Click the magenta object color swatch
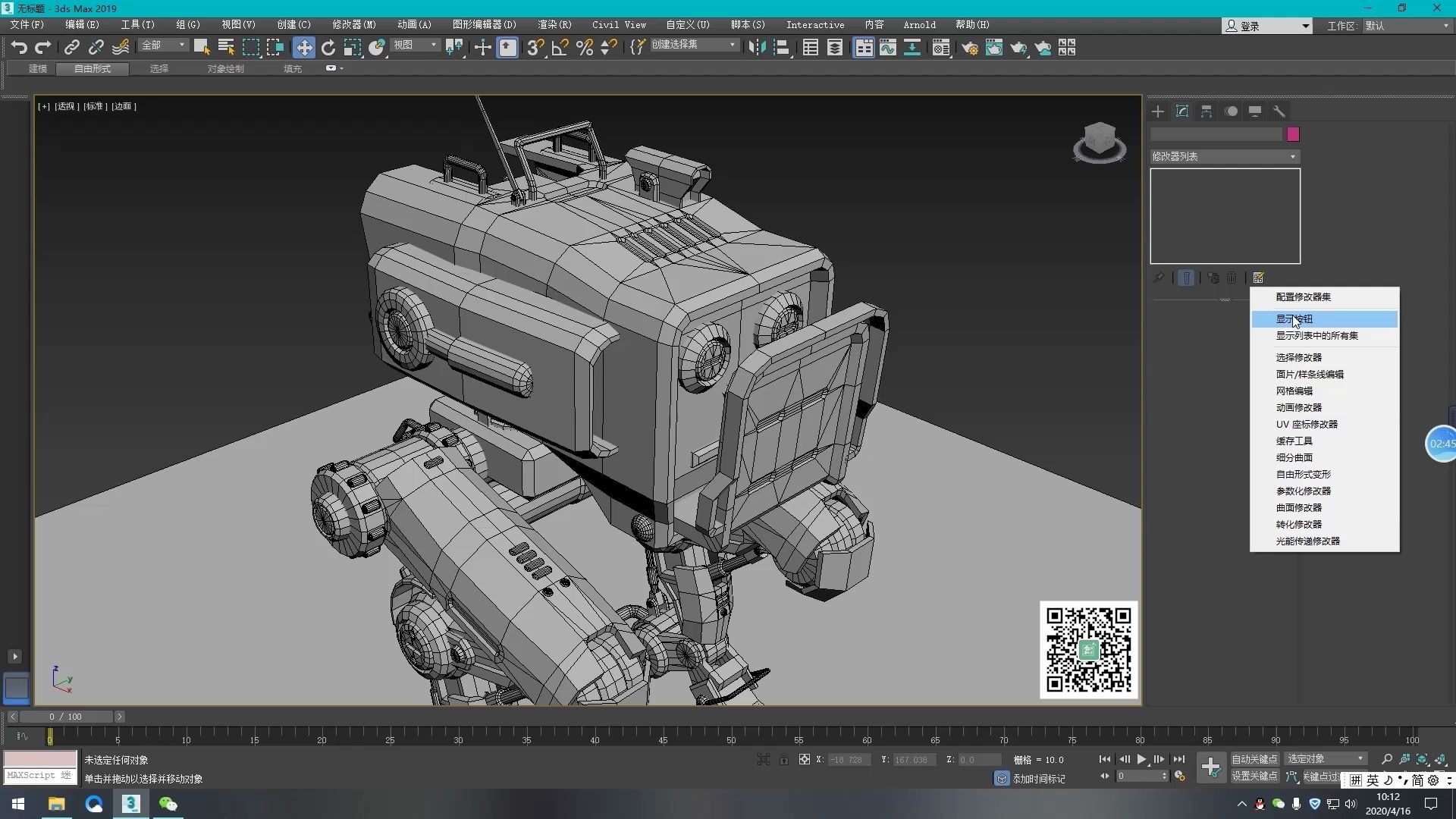Screen dimensions: 1456x819 tap(1293, 134)
